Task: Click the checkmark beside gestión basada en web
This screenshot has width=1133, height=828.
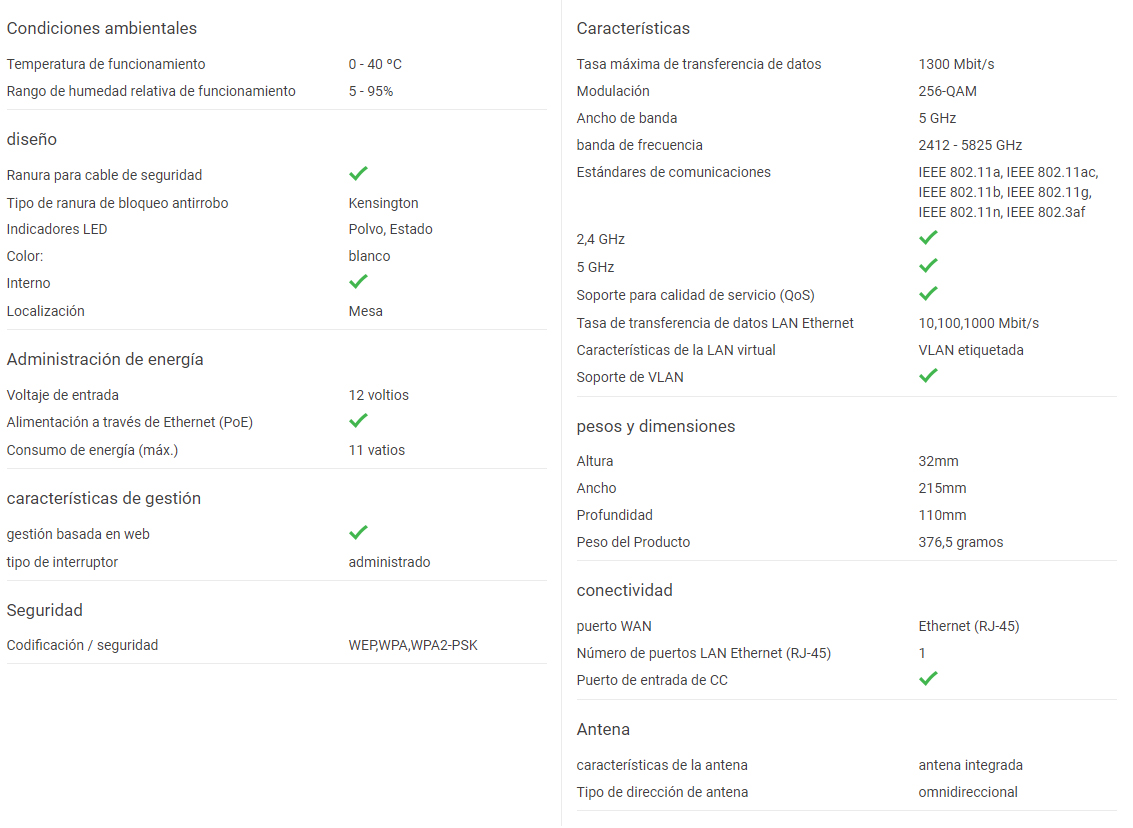Action: [x=358, y=532]
